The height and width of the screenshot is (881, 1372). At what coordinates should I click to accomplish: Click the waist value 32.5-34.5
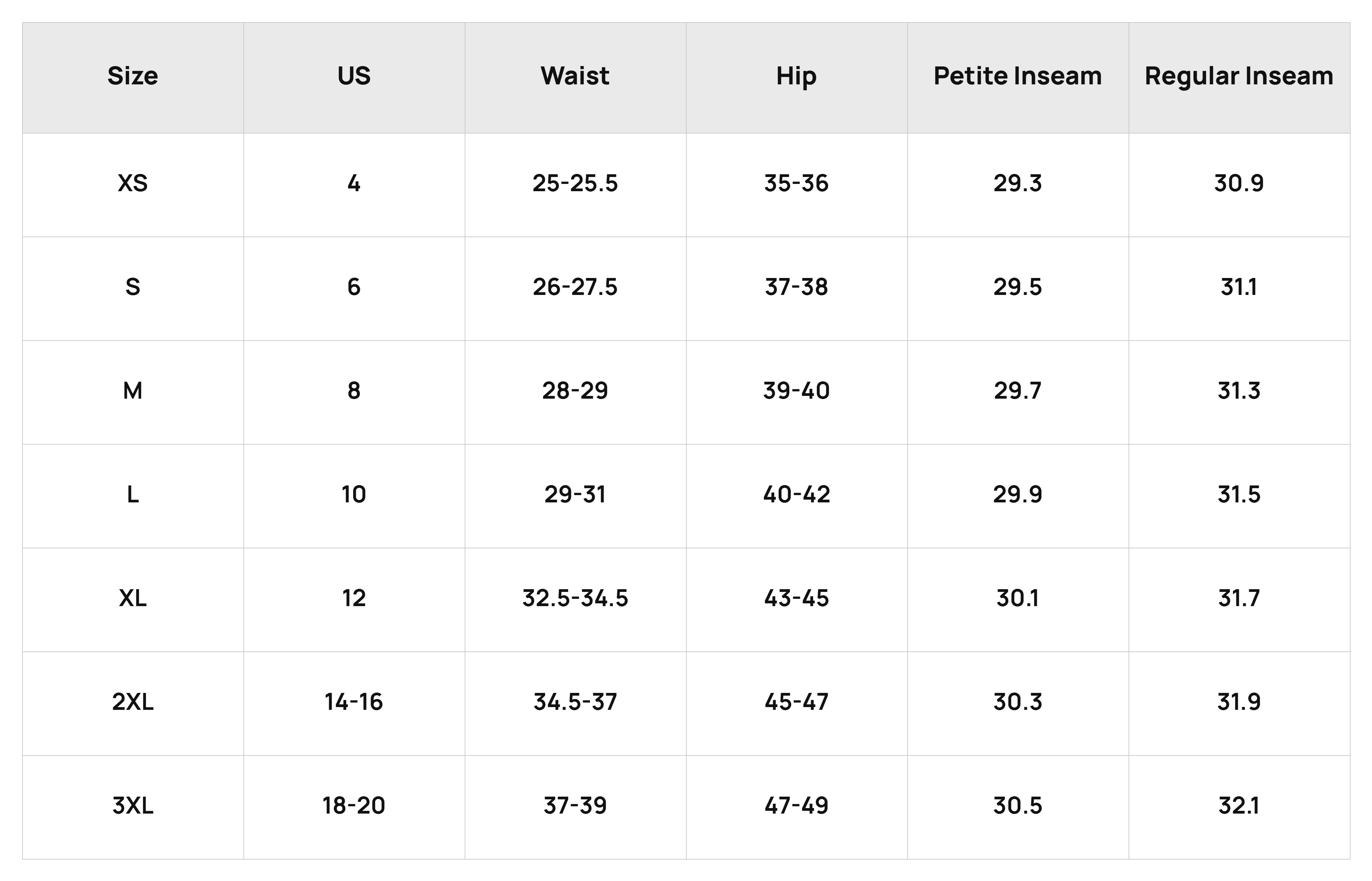click(x=575, y=598)
